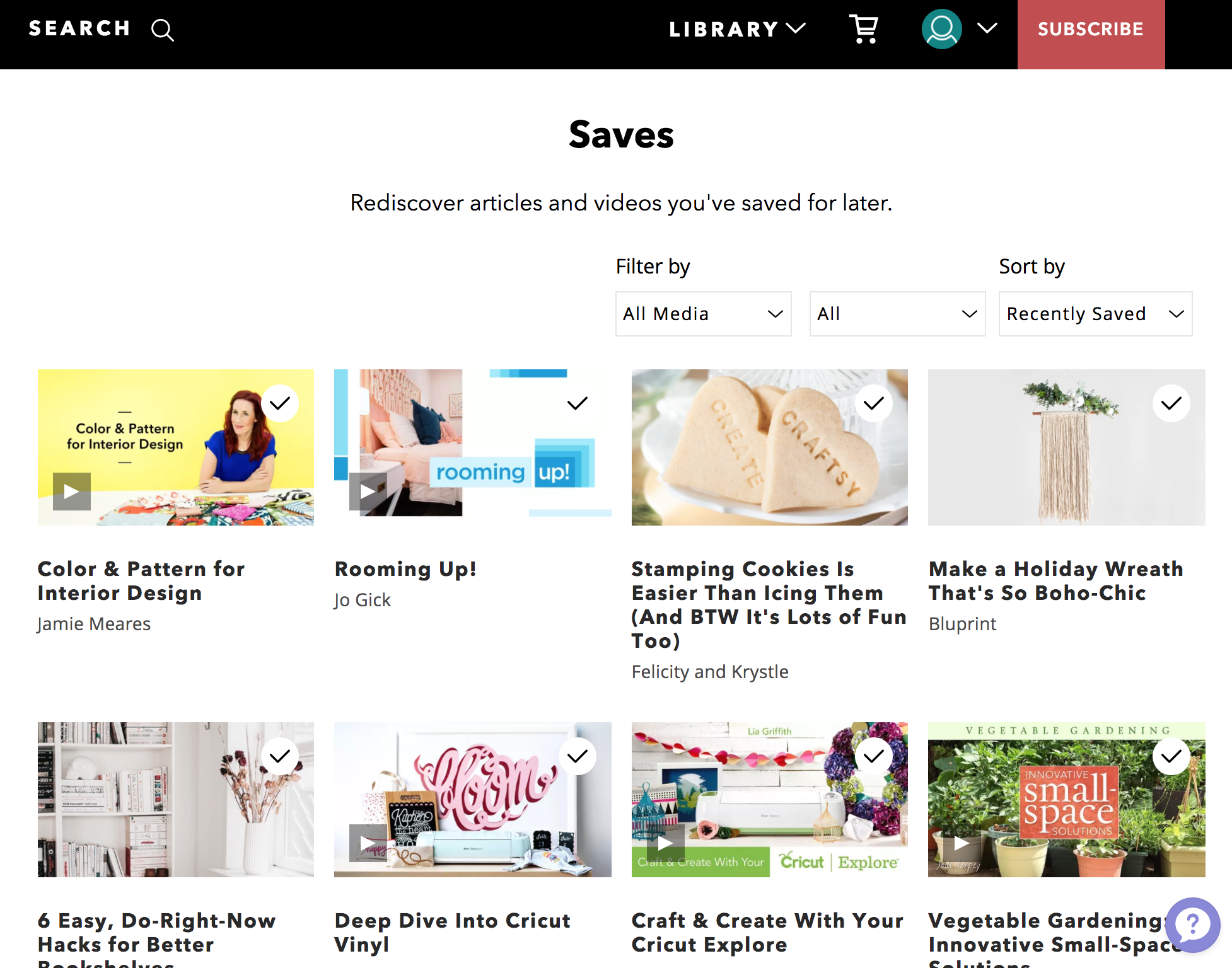Open the Recently Saved sort dropdown
1232x968 pixels.
(1095, 314)
